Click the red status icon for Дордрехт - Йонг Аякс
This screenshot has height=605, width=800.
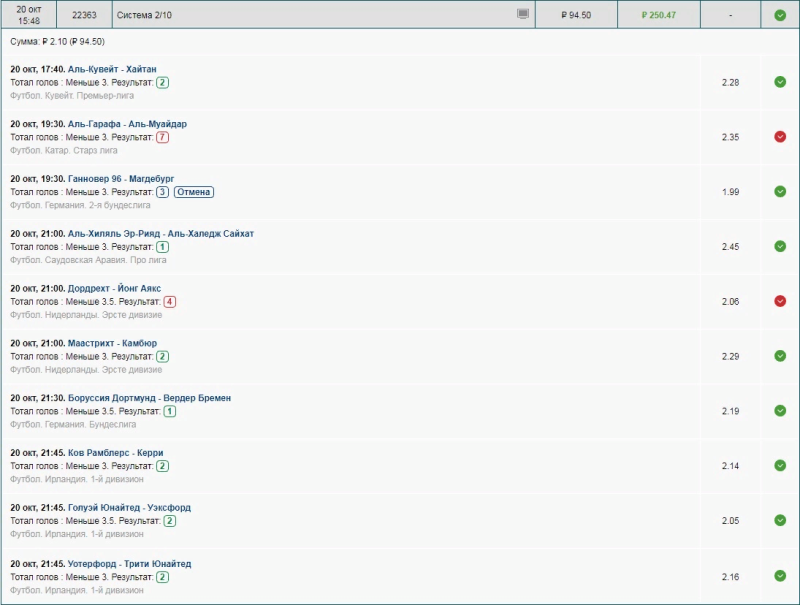(x=780, y=301)
